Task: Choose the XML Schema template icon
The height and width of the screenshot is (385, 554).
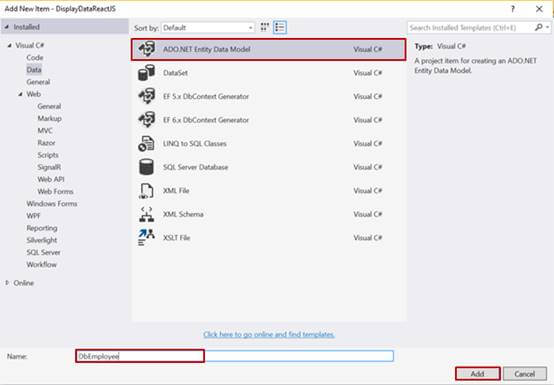Action: pos(146,214)
